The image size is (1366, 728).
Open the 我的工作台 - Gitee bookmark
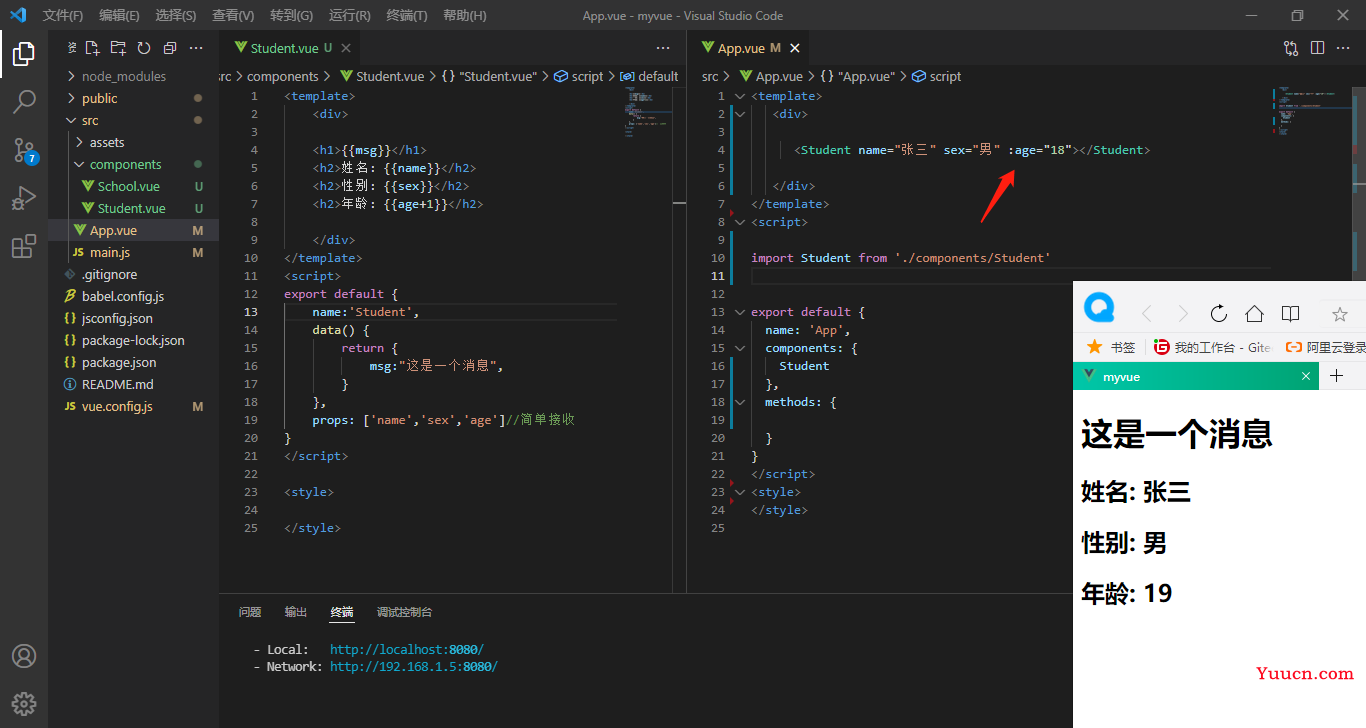1212,347
